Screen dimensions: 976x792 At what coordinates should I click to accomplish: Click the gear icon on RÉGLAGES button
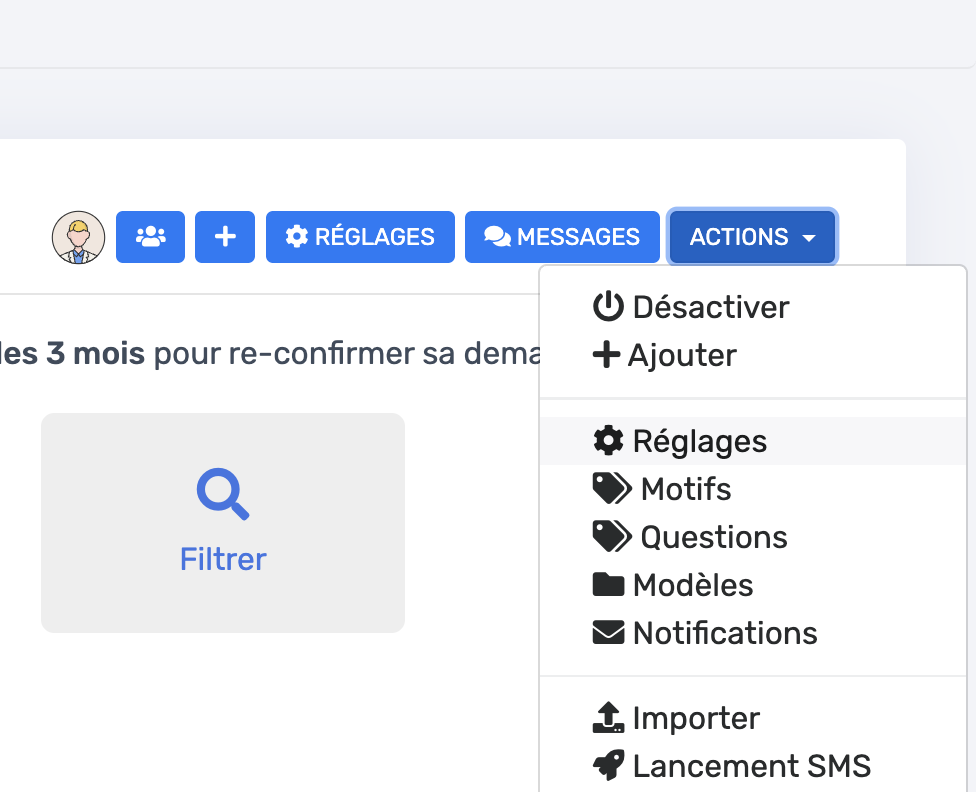click(297, 237)
